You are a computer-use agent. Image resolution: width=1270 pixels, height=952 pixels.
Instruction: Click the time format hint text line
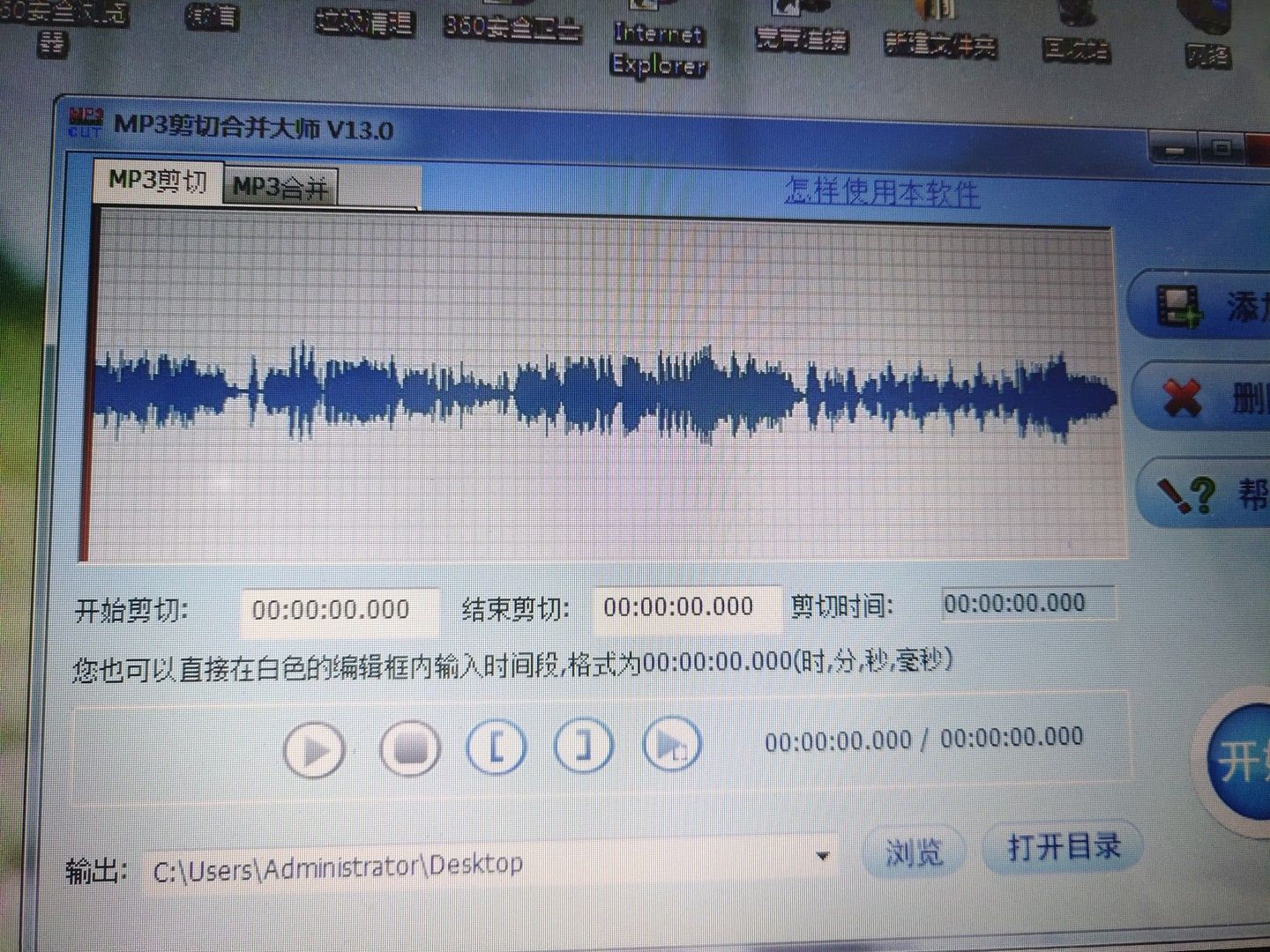click(512, 666)
